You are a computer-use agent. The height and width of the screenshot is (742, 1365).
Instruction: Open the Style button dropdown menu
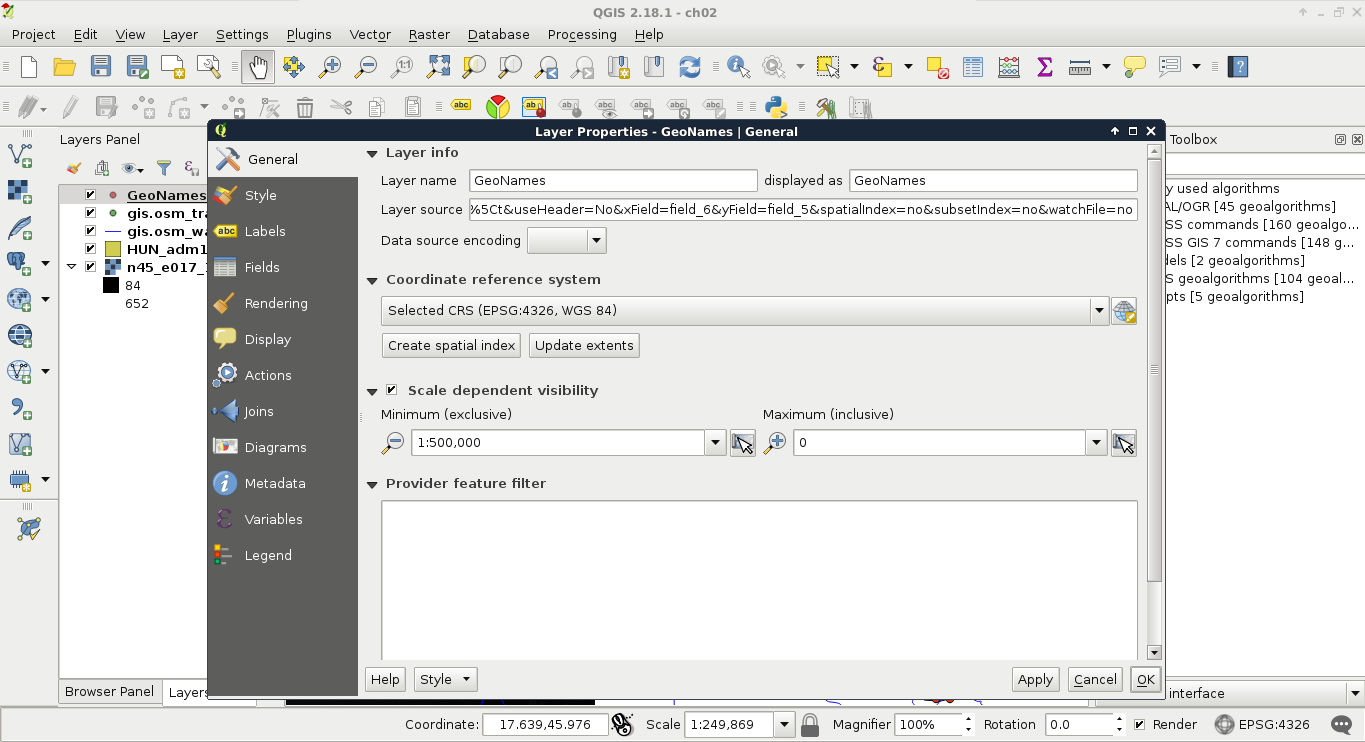446,679
